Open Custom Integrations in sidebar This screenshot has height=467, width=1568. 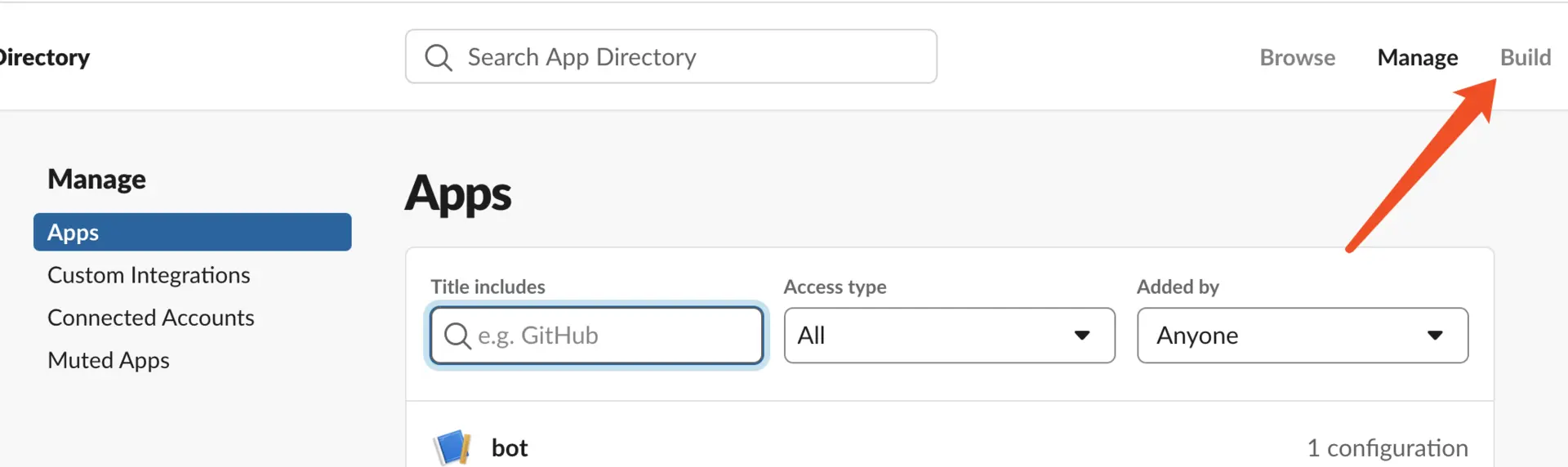point(149,275)
